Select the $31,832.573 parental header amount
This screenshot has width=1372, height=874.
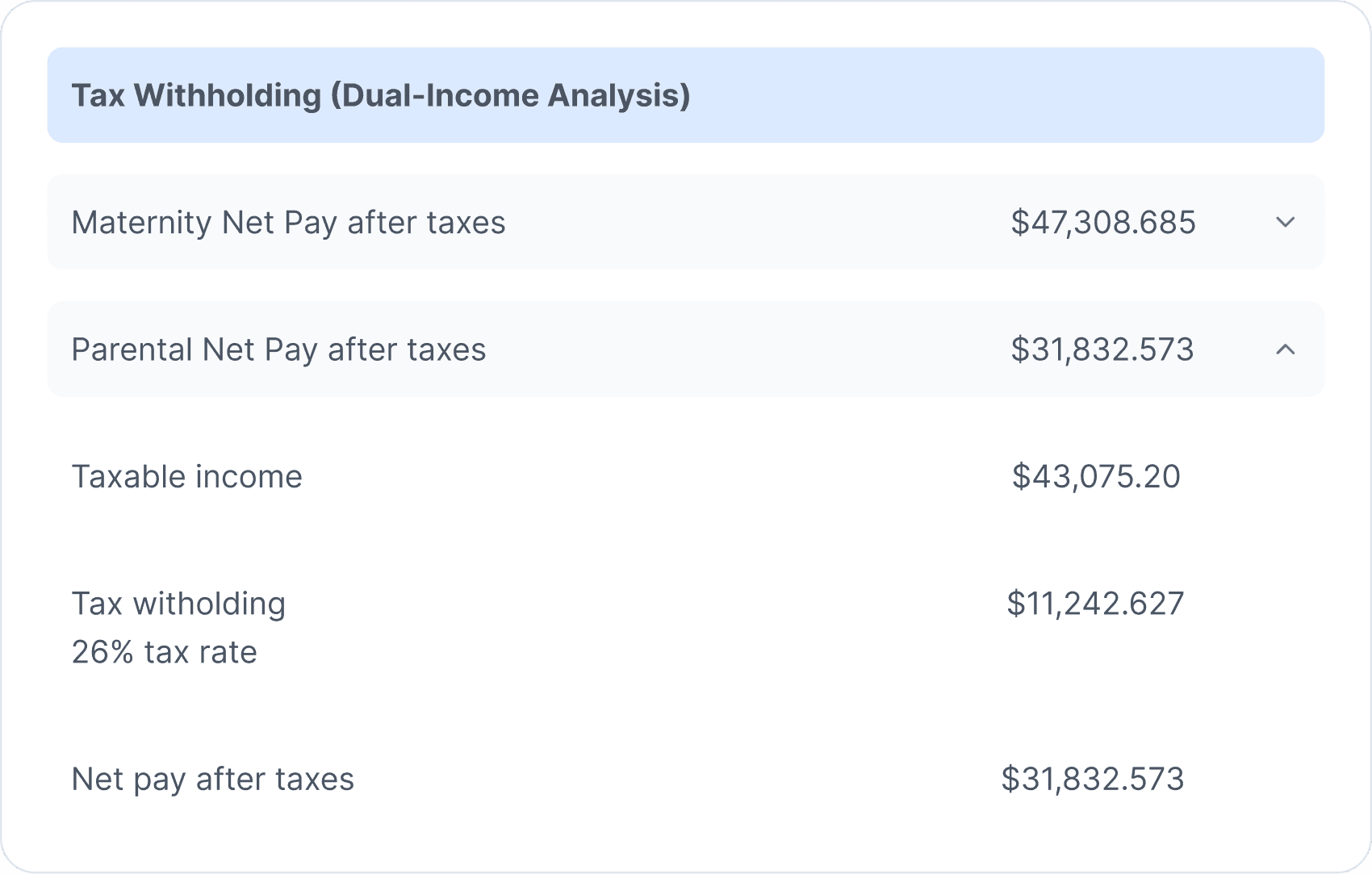coord(1102,349)
